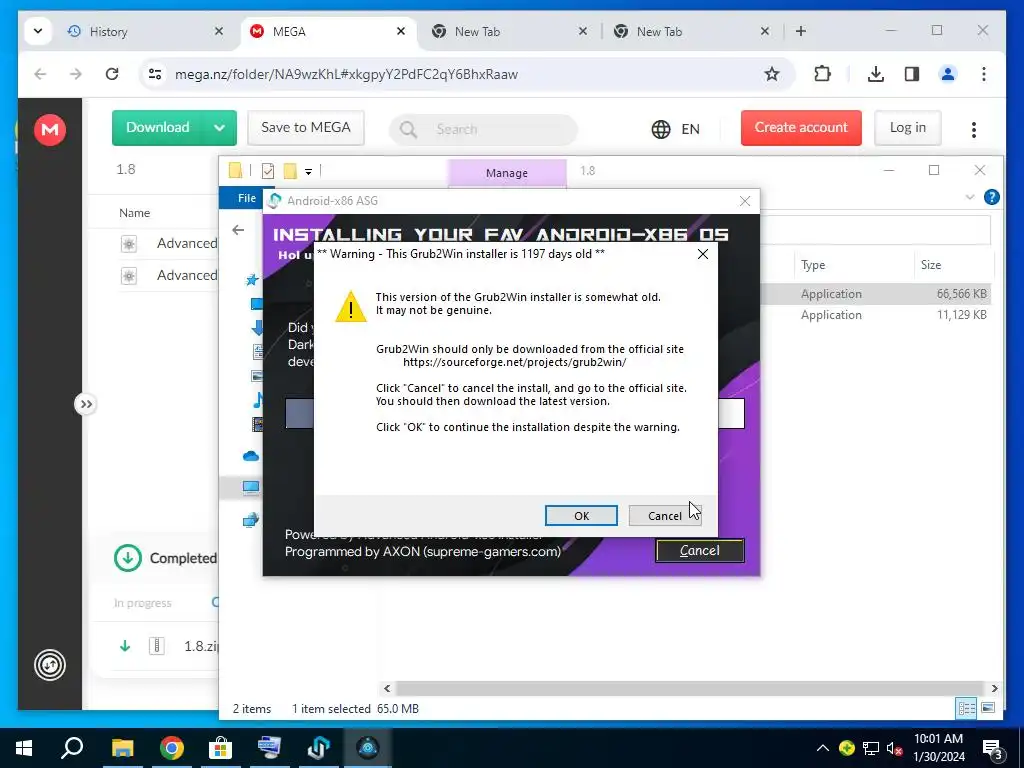The image size is (1024, 768).
Task: Reload the page in Chrome
Action: [x=112, y=74]
